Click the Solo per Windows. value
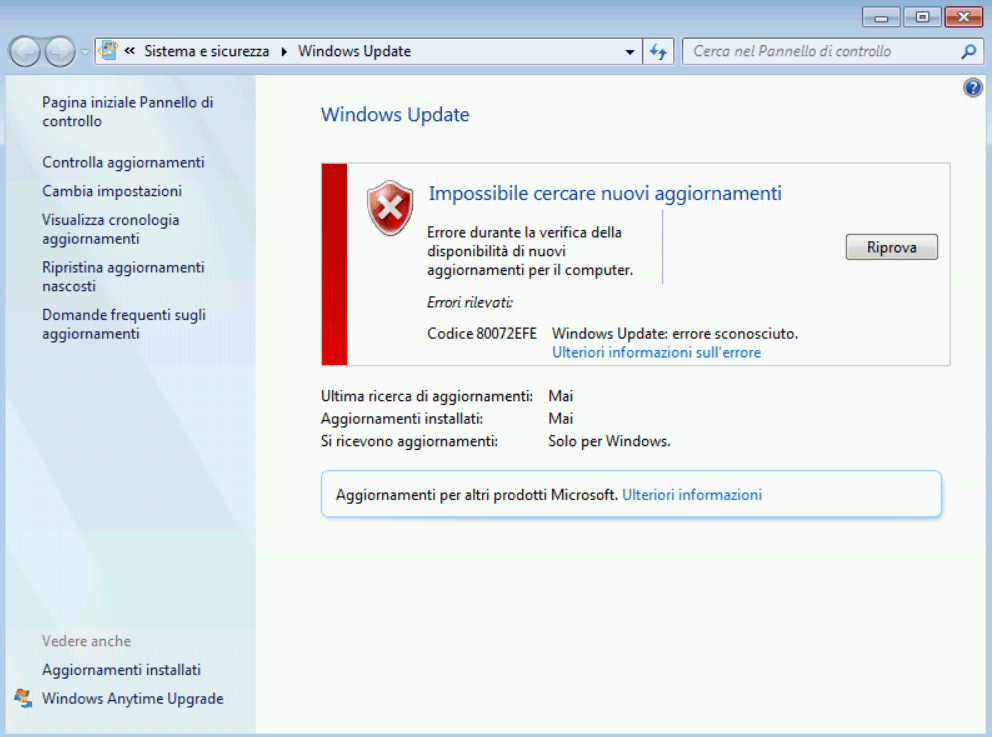The width and height of the screenshot is (992, 737). click(x=609, y=441)
